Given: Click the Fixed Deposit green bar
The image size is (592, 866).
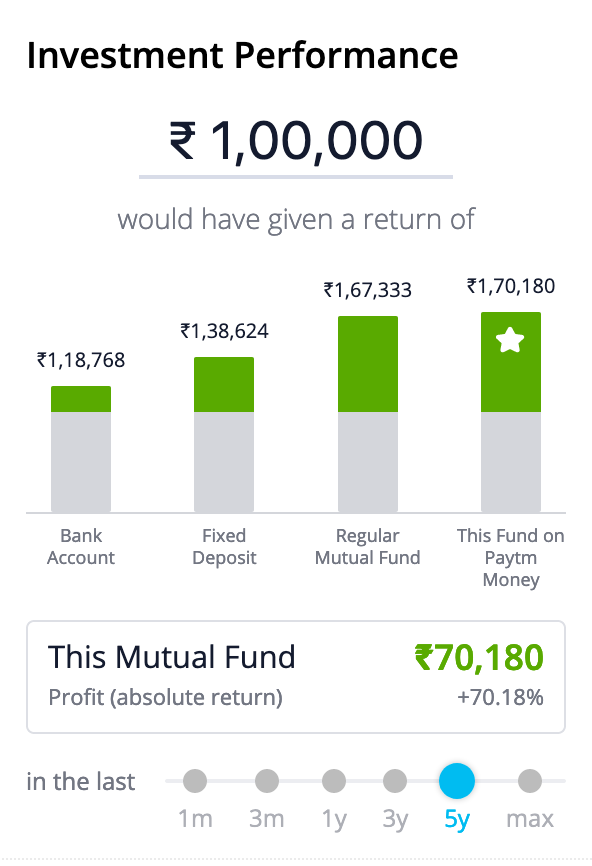Looking at the screenshot, I should click(224, 385).
